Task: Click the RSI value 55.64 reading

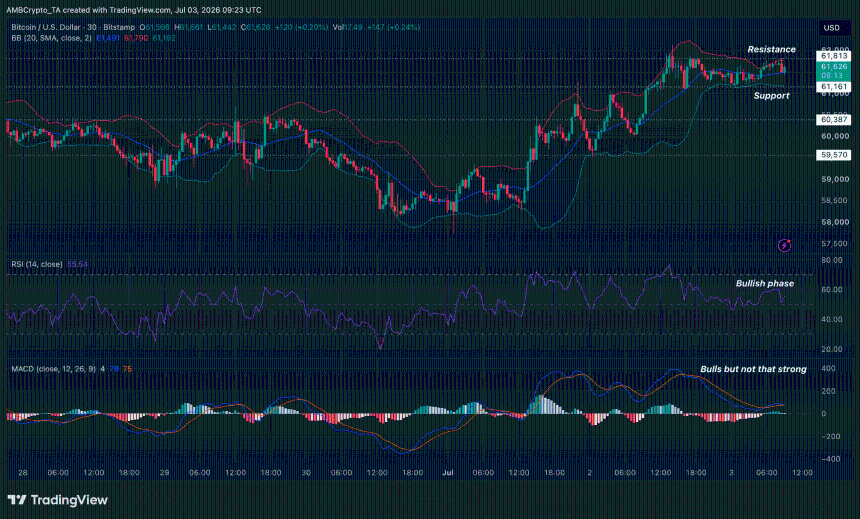Action: (x=77, y=264)
